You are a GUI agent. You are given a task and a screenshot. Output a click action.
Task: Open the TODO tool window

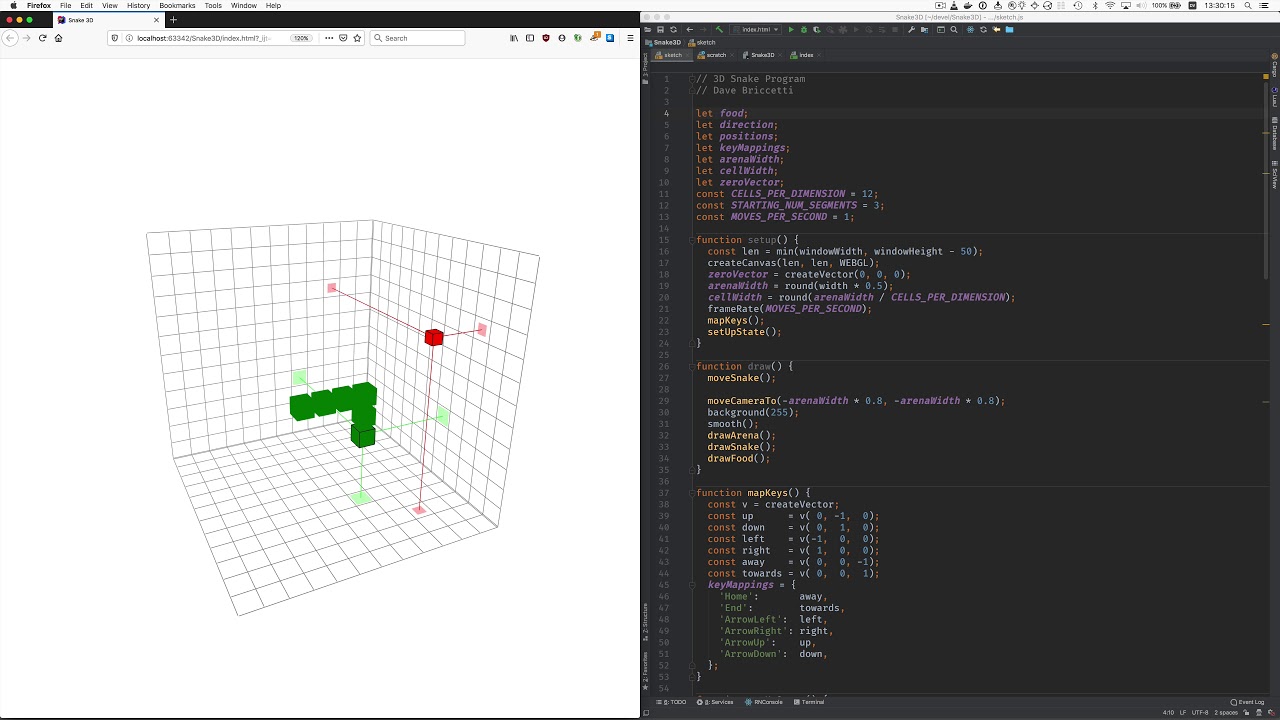coord(671,702)
